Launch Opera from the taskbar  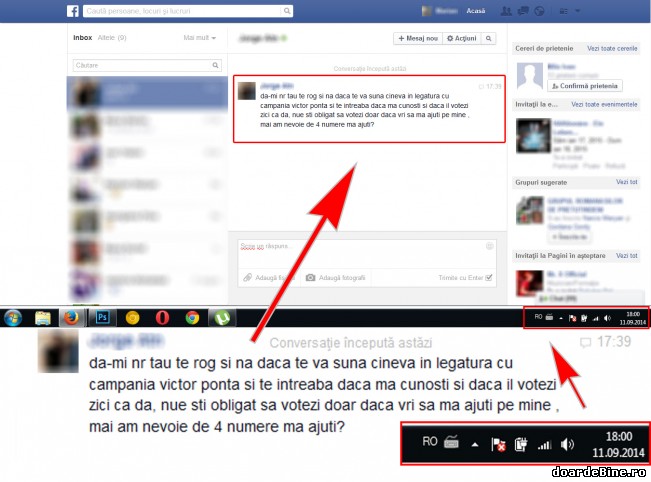pos(162,318)
